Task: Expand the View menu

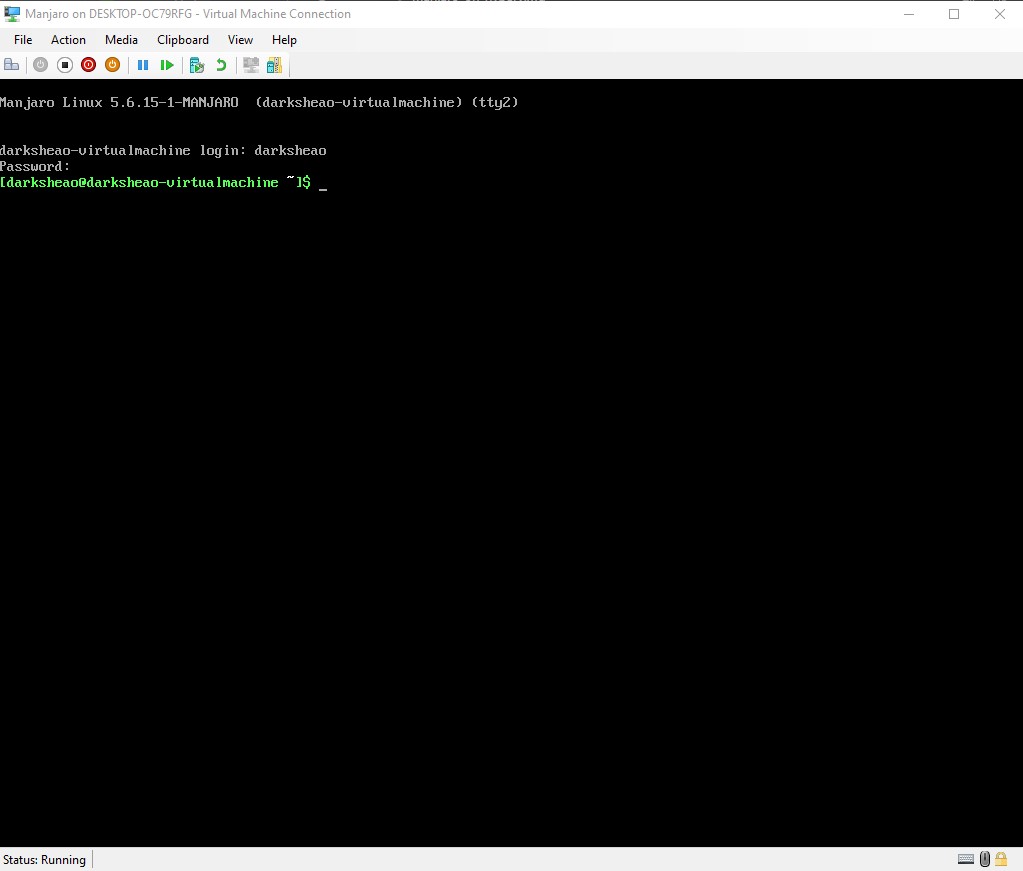Action: coord(240,40)
